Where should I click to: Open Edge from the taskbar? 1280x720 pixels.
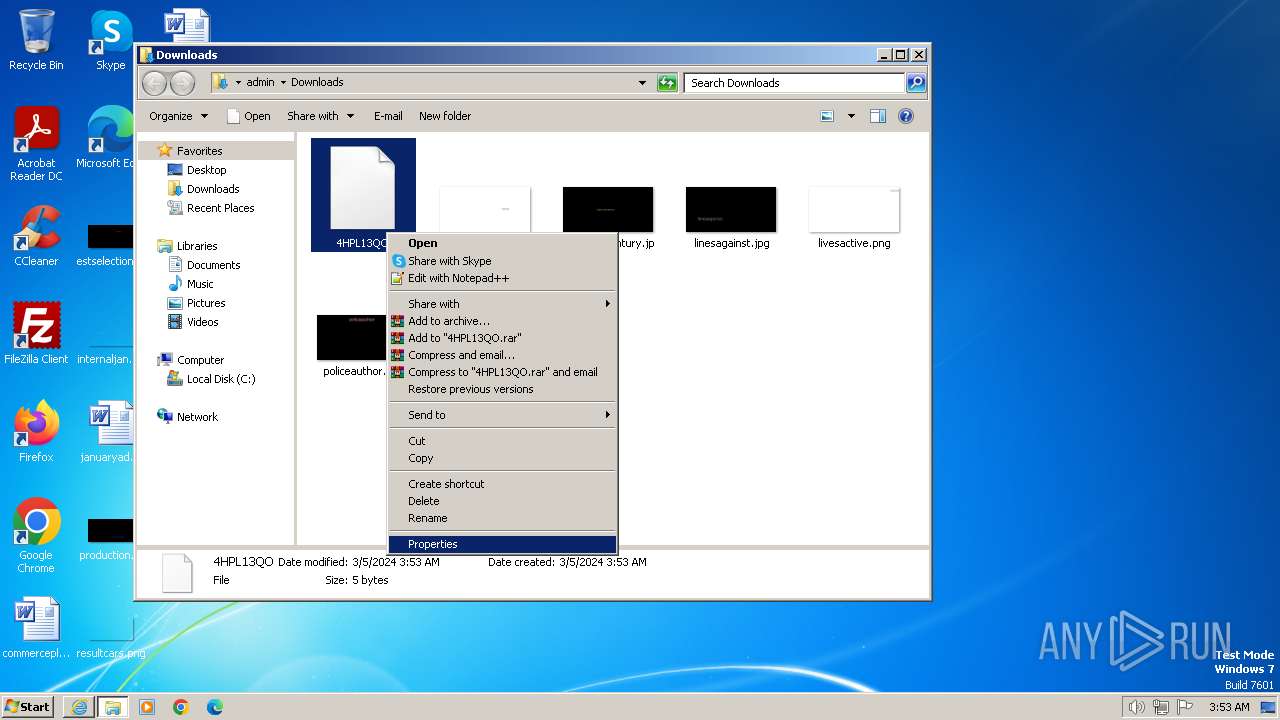[x=215, y=707]
